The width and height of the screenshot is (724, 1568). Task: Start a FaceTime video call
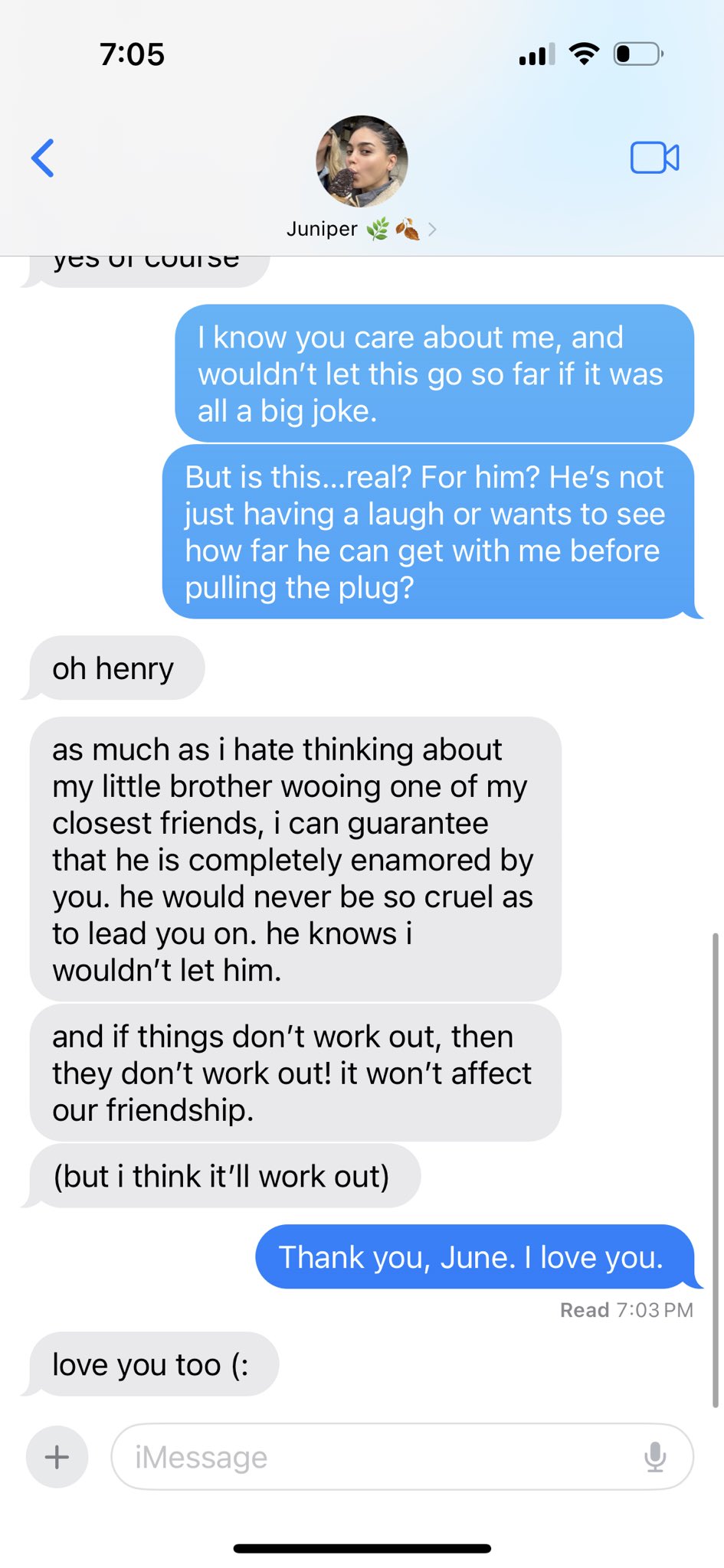(654, 158)
